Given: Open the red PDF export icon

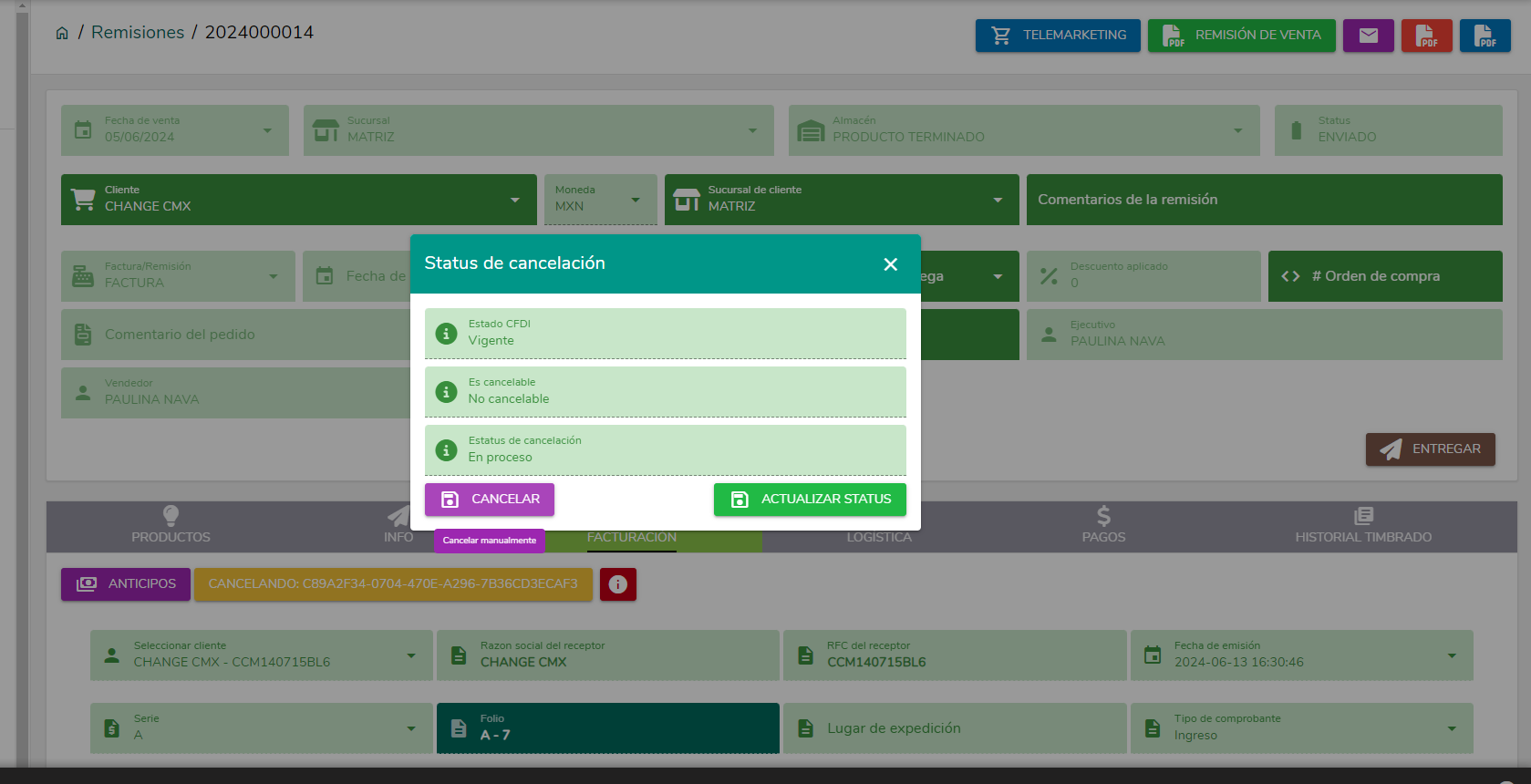Looking at the screenshot, I should click(x=1426, y=36).
